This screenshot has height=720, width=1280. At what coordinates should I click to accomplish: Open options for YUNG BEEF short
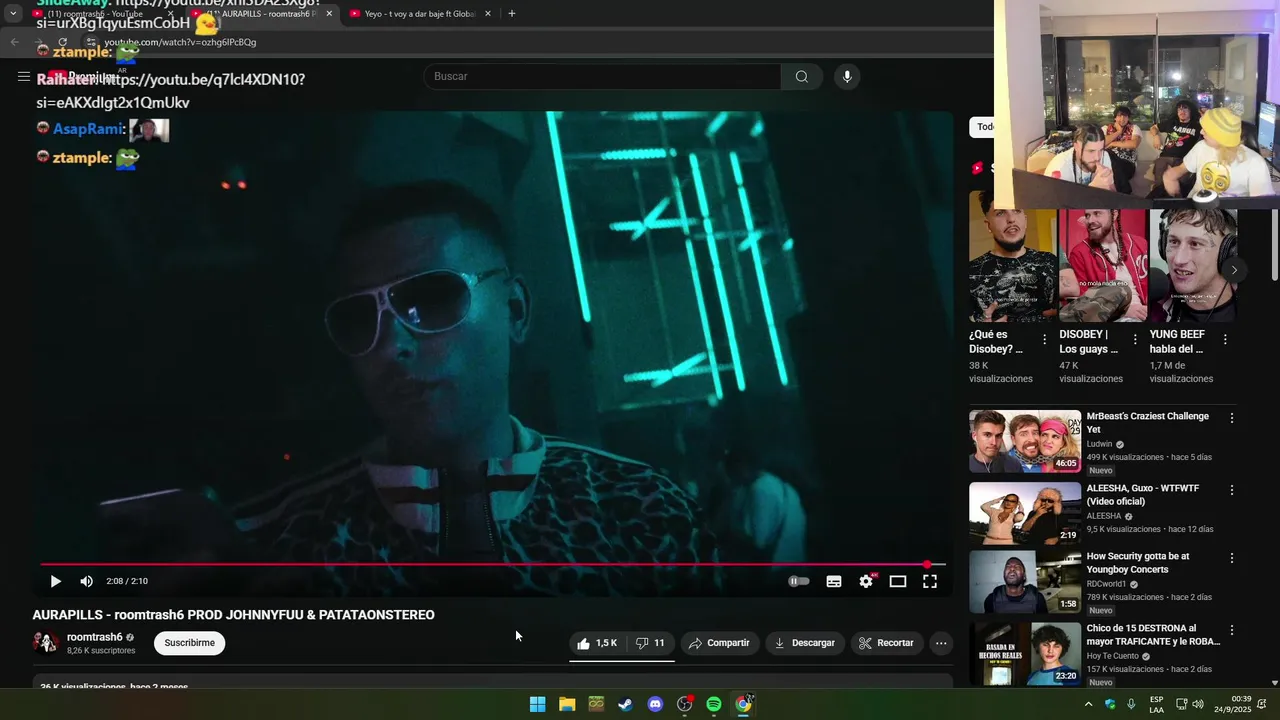[x=1225, y=339]
